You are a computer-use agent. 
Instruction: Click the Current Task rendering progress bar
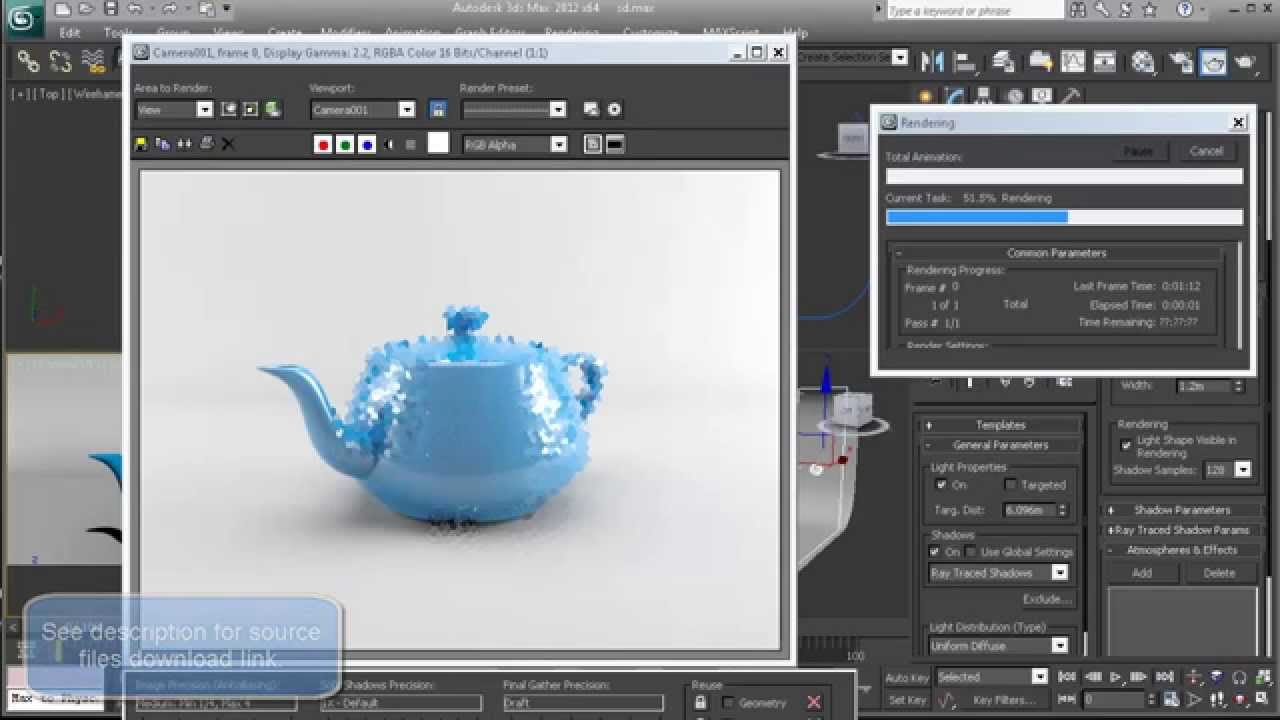(x=1064, y=217)
